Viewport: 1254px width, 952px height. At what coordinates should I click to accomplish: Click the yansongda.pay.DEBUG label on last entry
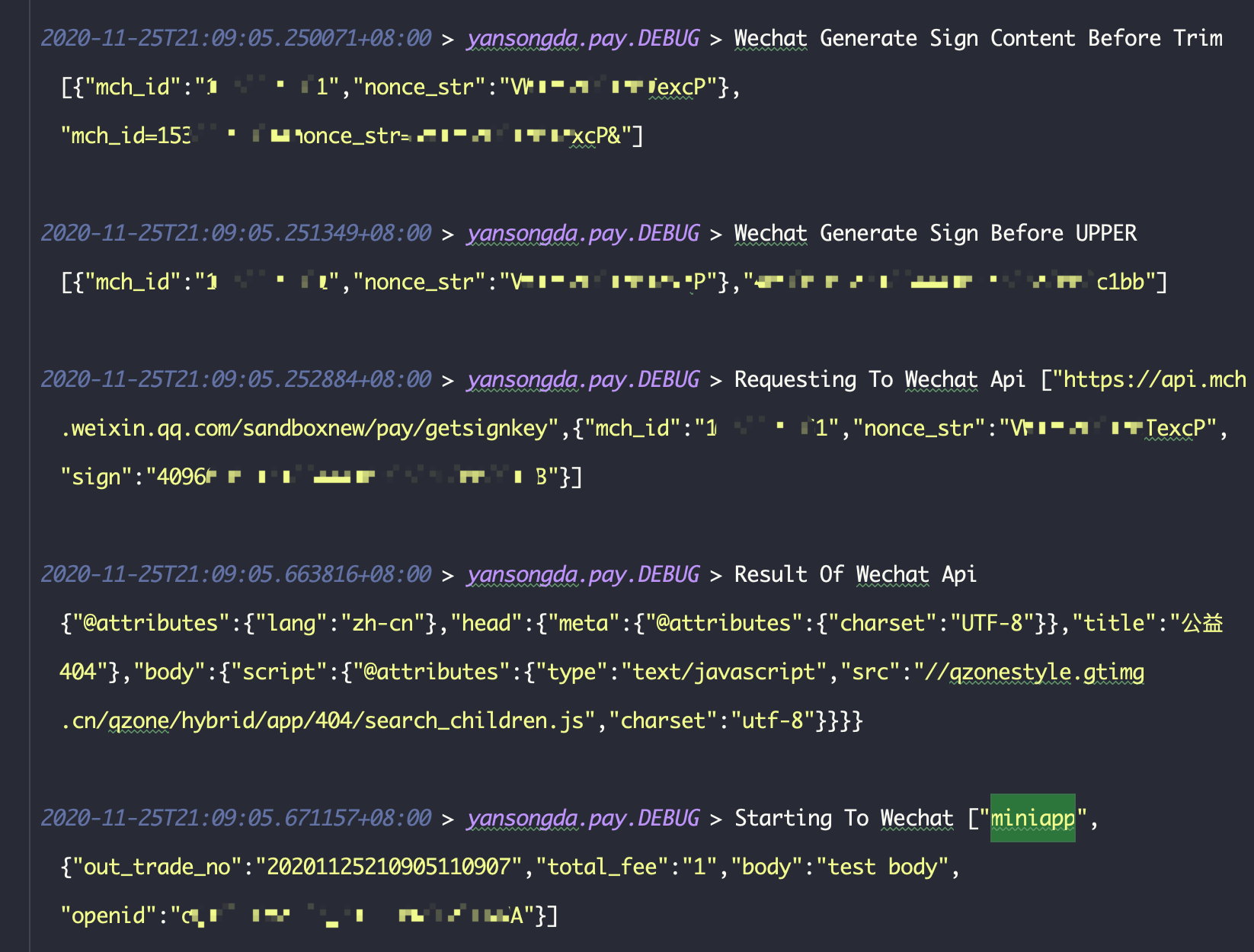point(584,818)
